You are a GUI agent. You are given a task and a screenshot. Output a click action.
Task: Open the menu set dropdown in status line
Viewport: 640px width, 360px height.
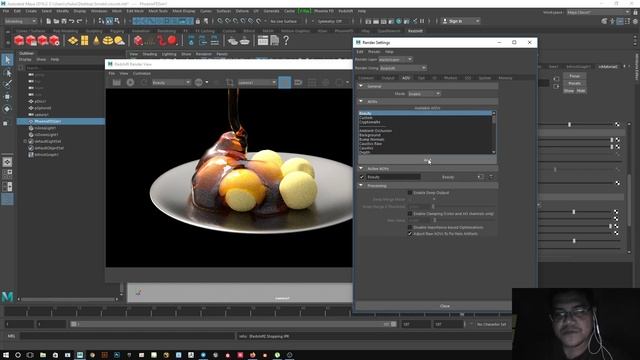point(20,21)
